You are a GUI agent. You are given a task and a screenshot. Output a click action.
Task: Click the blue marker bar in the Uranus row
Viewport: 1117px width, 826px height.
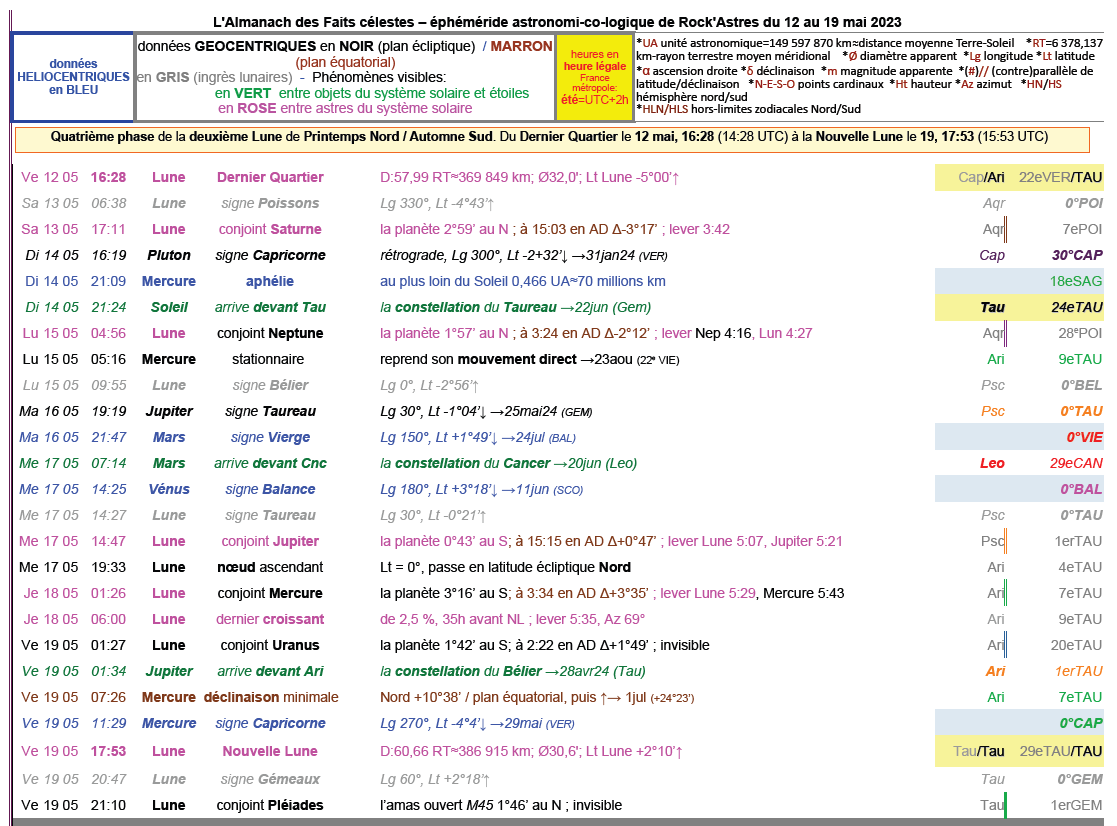(x=1005, y=646)
